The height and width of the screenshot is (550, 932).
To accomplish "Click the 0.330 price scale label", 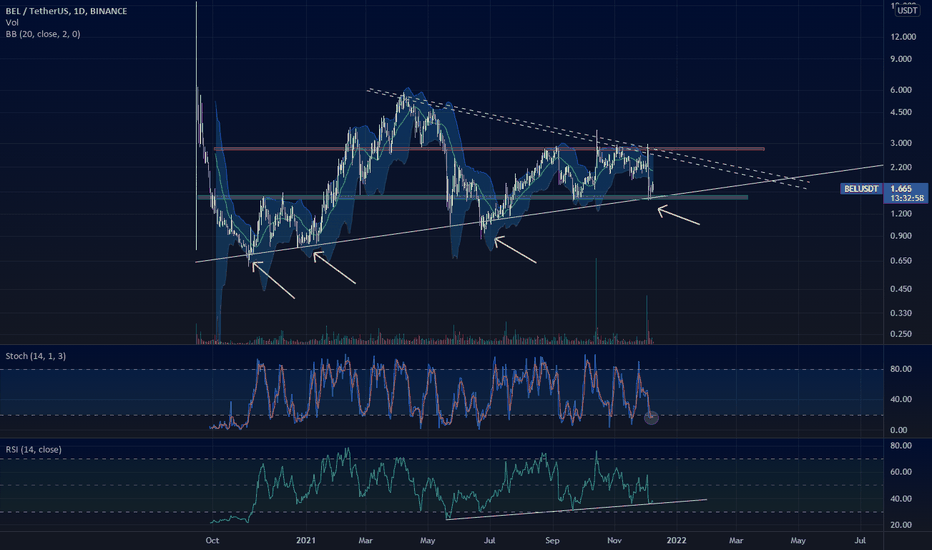I will [901, 313].
